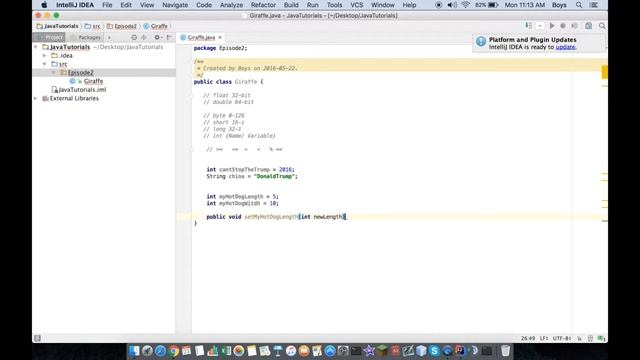Open the project panel gear settings
Viewport: 640px width, 360px height.
tap(157, 37)
